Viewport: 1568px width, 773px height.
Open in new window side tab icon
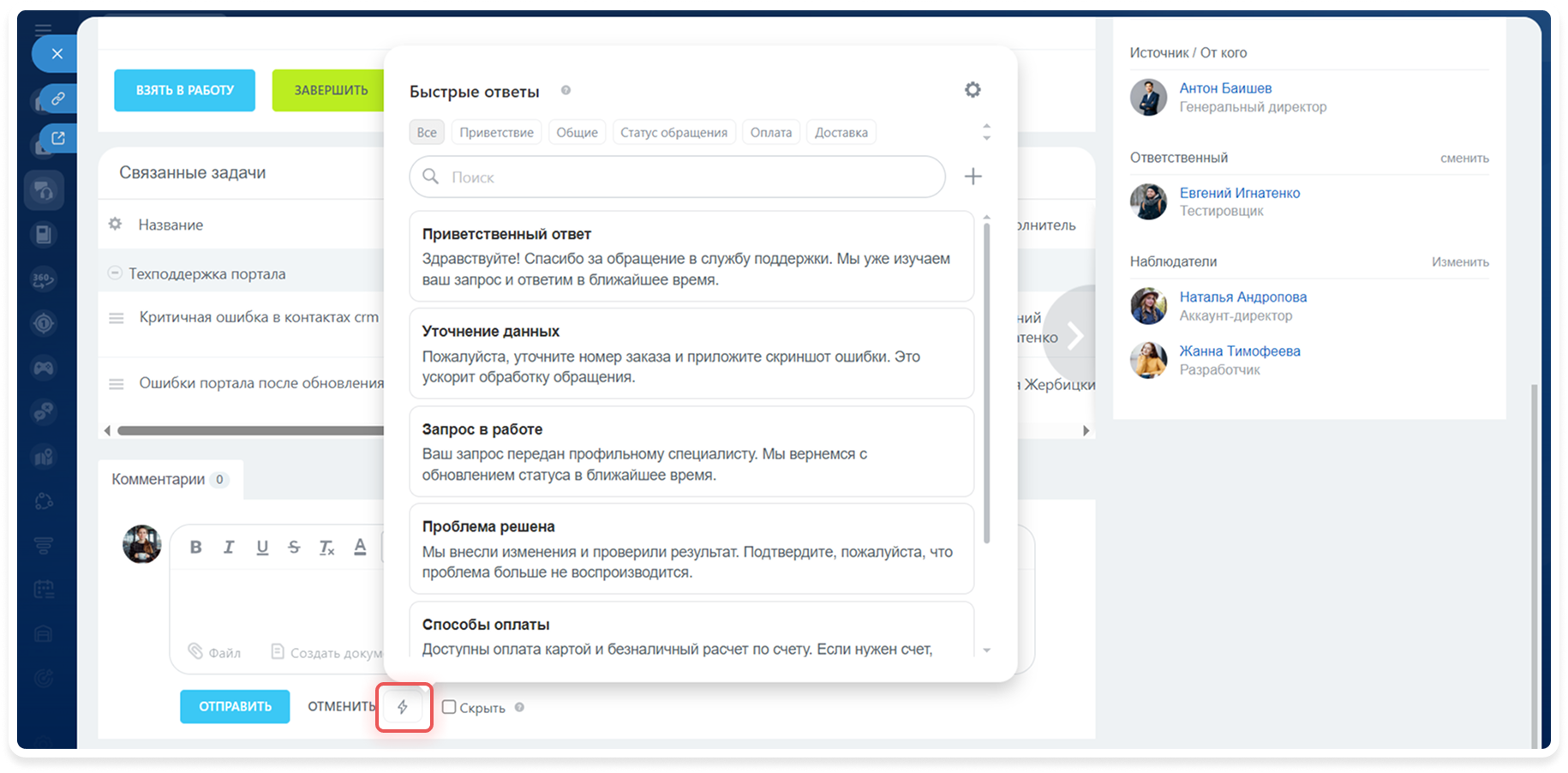(57, 138)
